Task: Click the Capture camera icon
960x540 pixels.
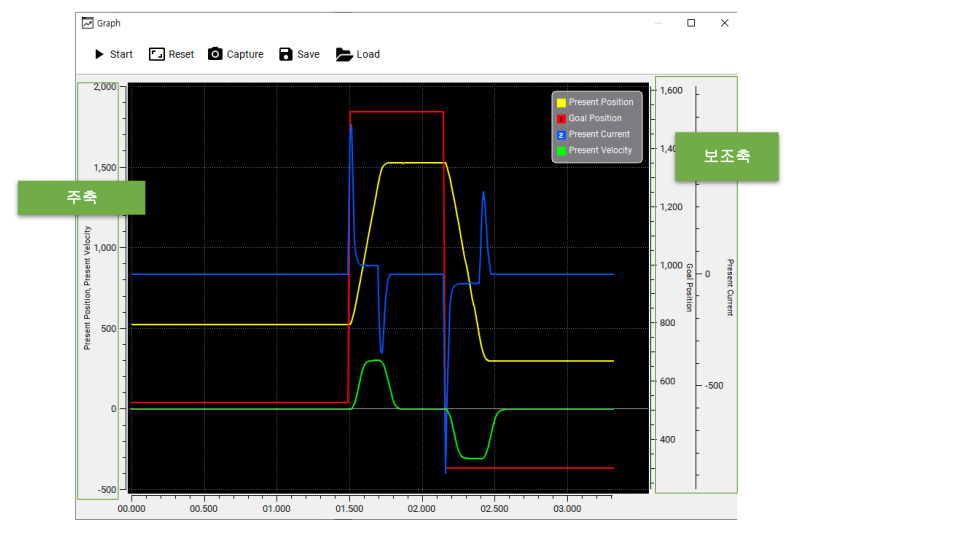Action: pos(215,54)
